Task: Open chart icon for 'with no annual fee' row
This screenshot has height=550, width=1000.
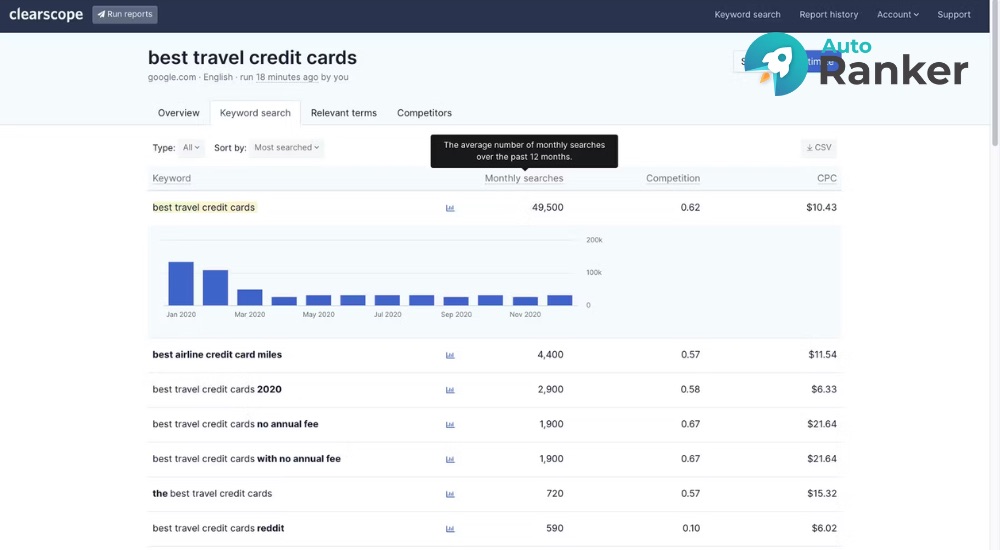Action: (450, 459)
